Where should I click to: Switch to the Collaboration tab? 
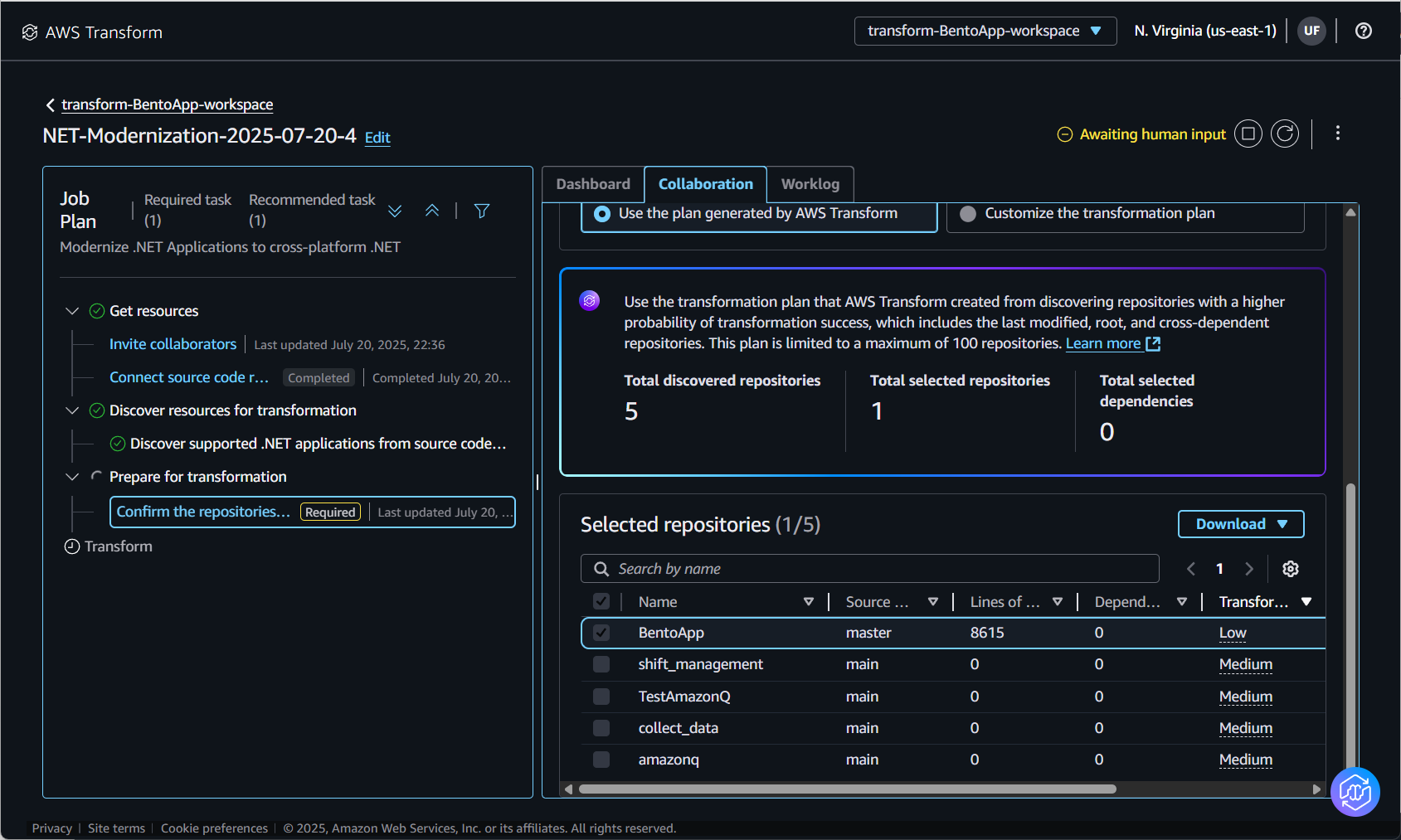pos(706,184)
